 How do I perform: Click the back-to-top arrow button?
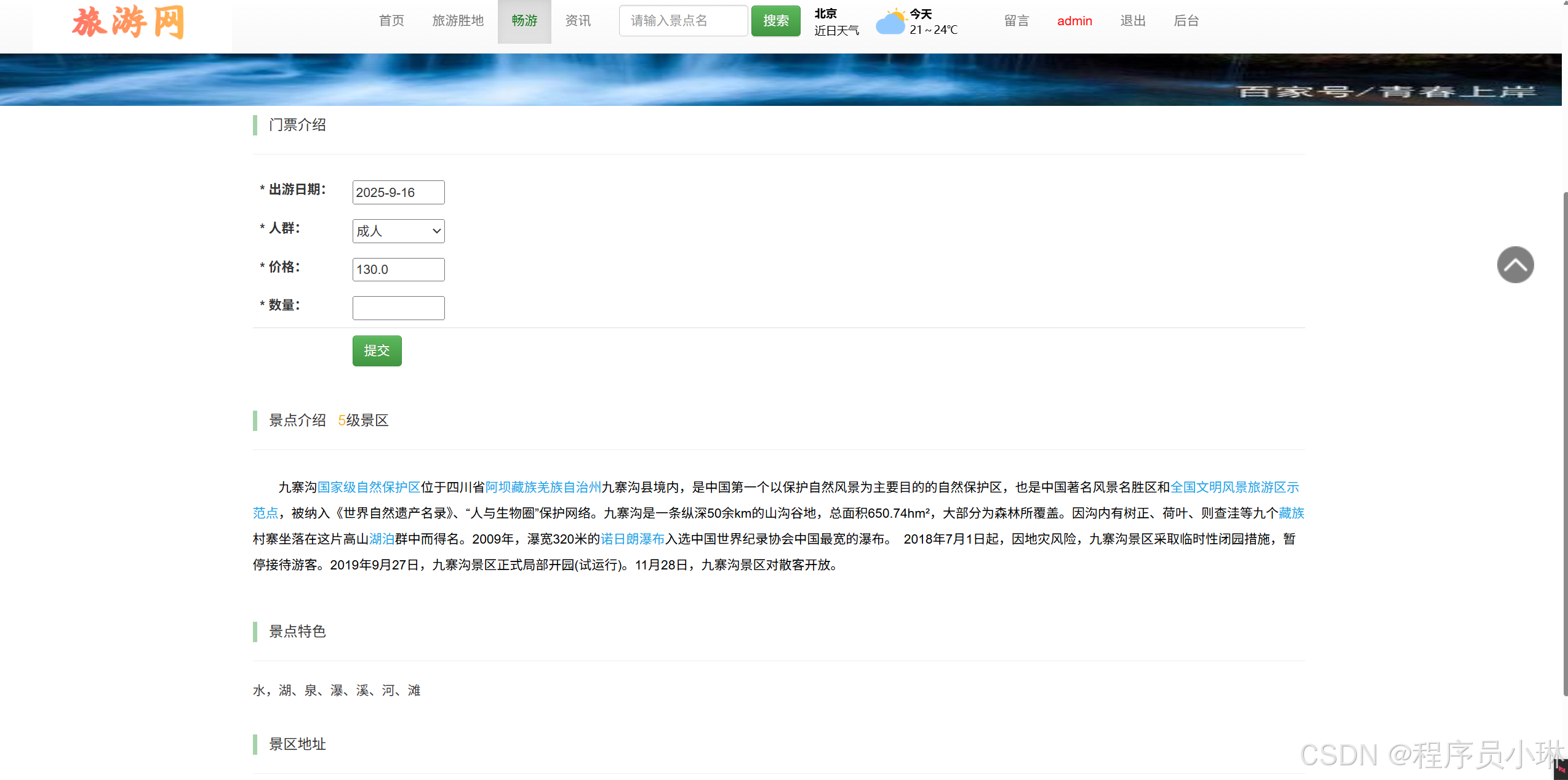coord(1514,264)
